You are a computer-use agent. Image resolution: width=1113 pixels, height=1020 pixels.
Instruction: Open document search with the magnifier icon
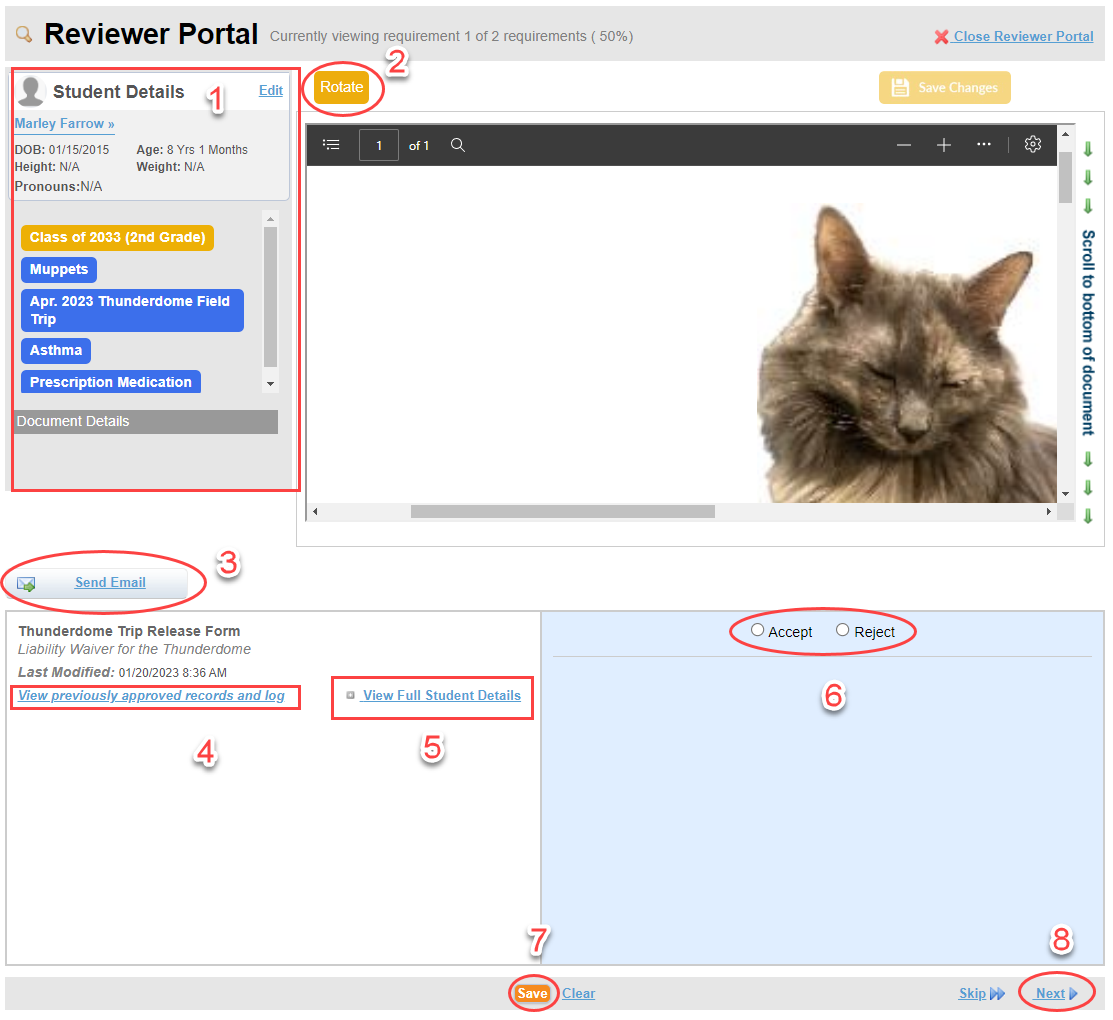click(458, 144)
